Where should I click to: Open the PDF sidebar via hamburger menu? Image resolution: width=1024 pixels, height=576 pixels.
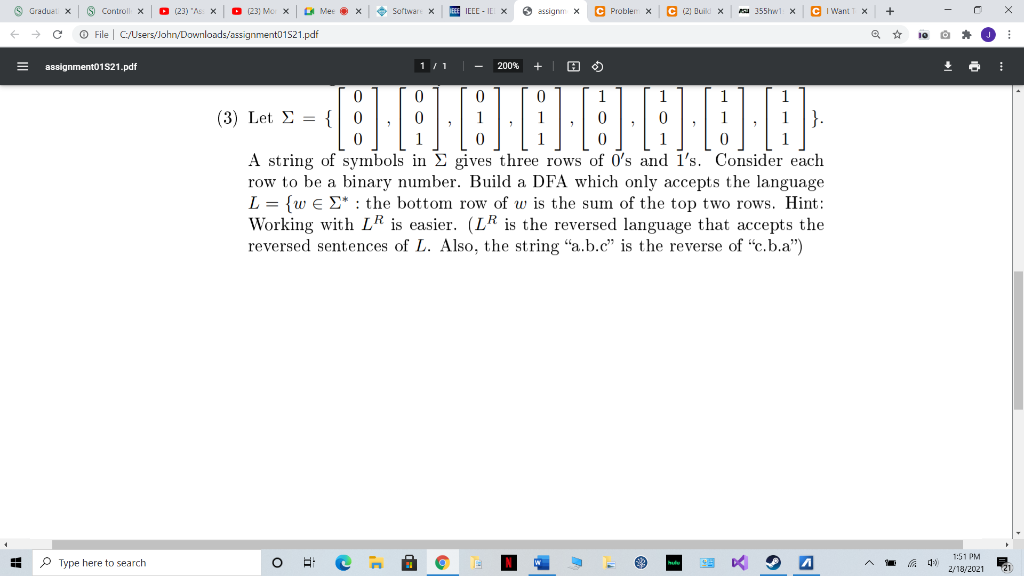click(x=21, y=66)
